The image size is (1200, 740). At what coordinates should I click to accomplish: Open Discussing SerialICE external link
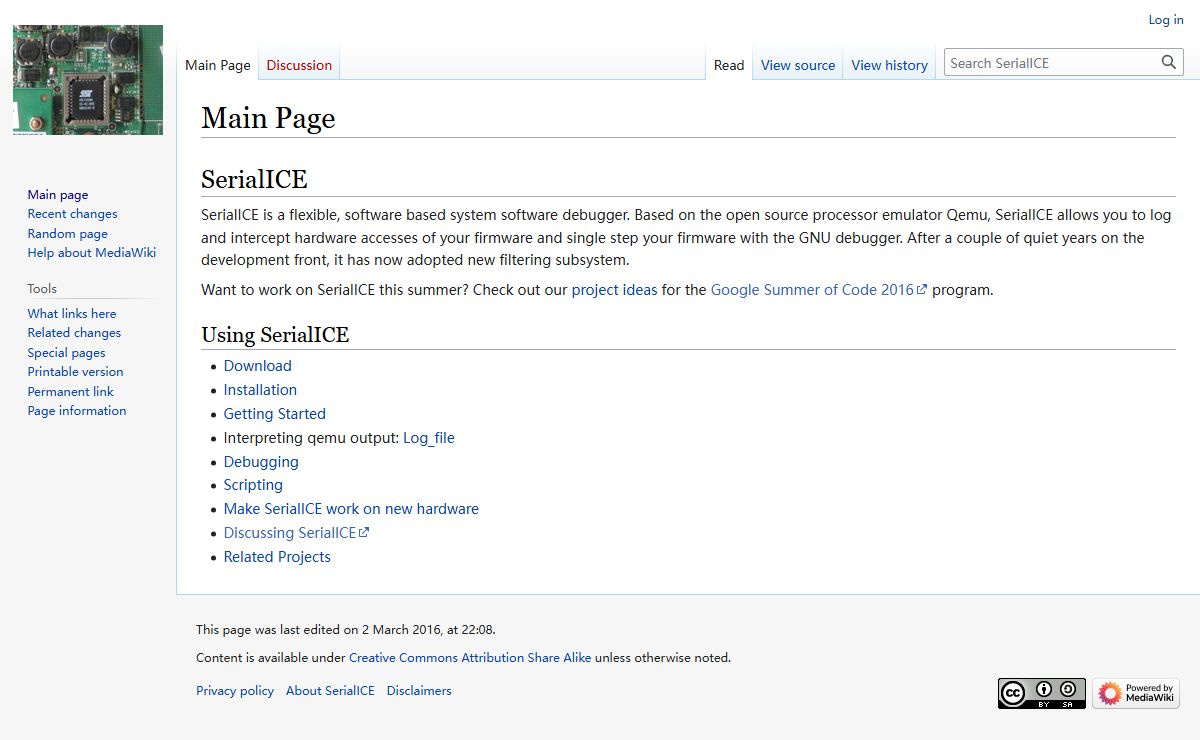coord(296,533)
